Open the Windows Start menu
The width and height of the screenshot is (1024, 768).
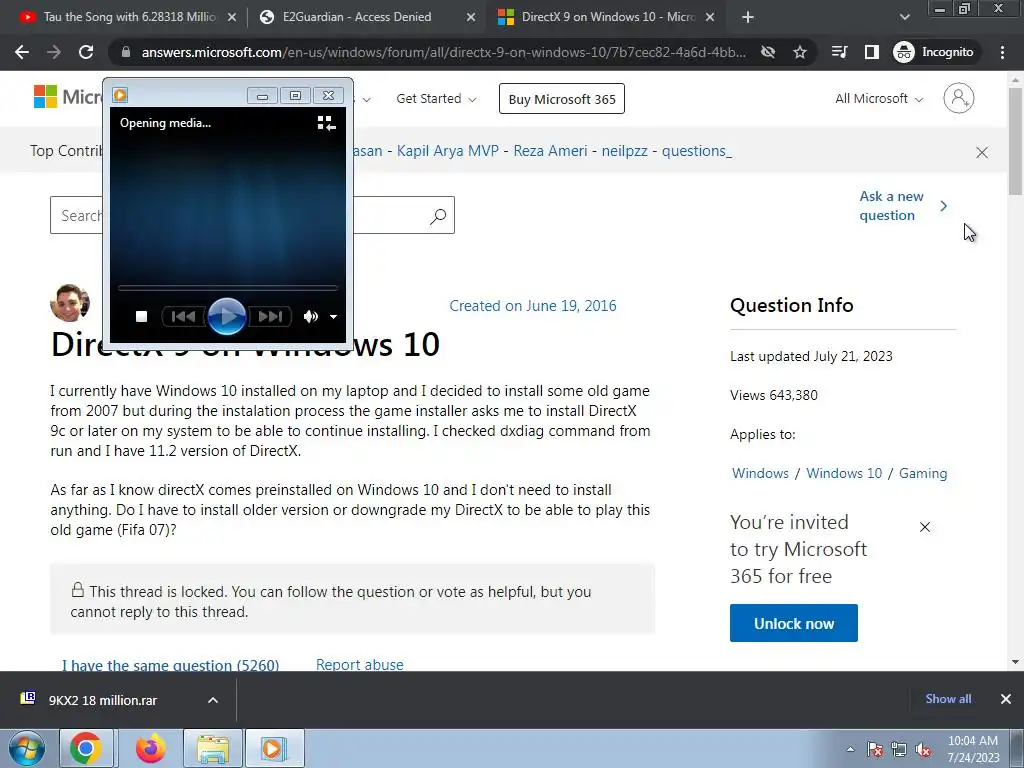27,748
